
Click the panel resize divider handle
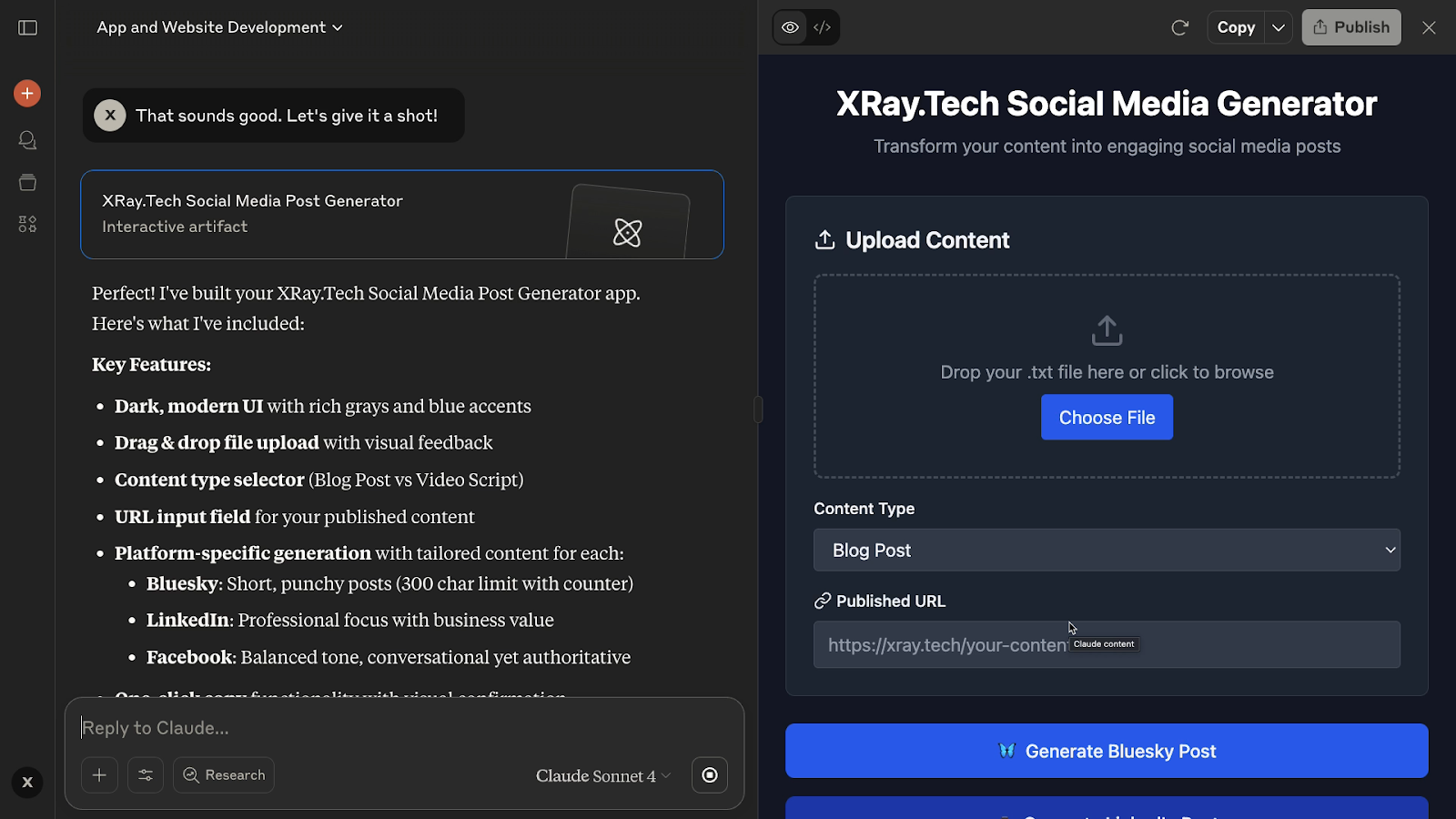tap(757, 409)
